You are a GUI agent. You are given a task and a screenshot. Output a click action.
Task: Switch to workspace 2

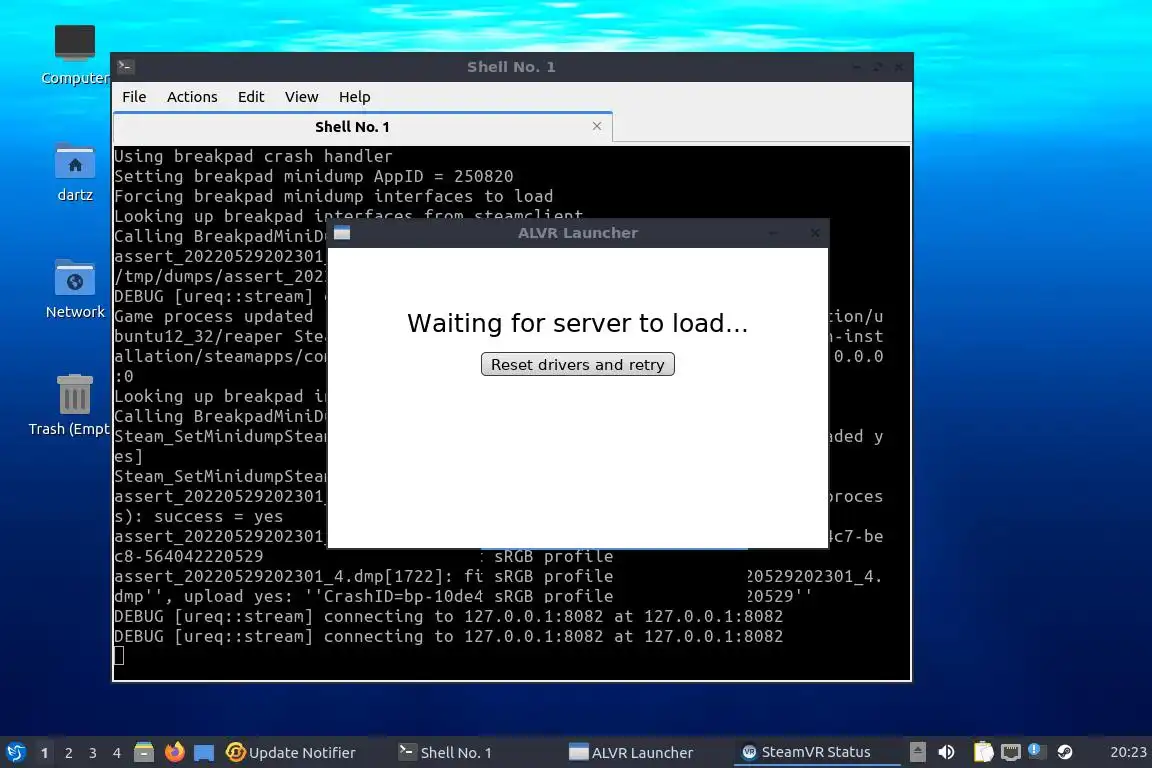coord(68,753)
